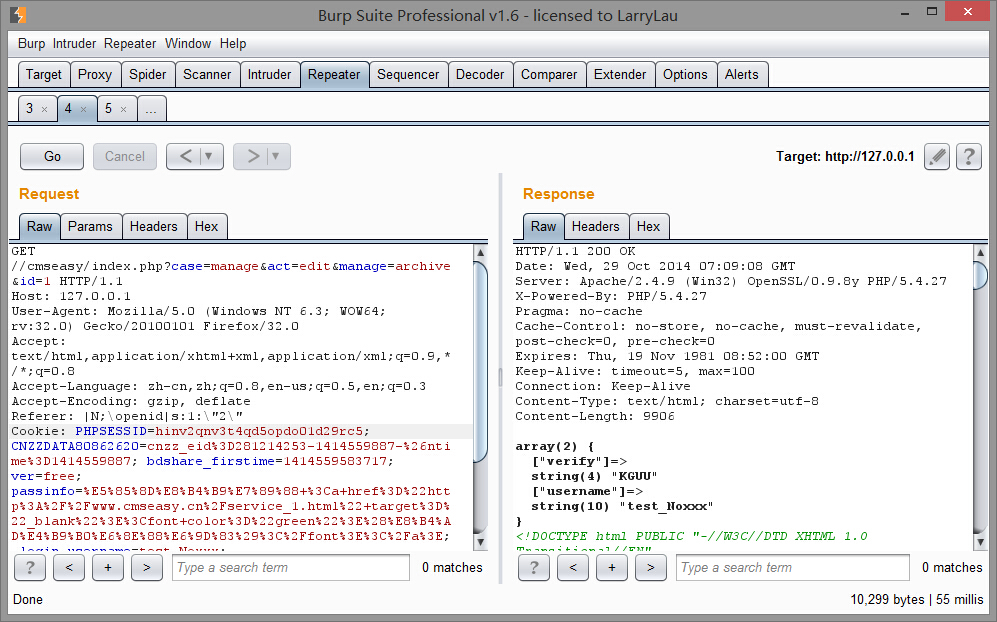Switch to the Proxy tab
Viewport: 997px width, 622px height.
tap(95, 74)
